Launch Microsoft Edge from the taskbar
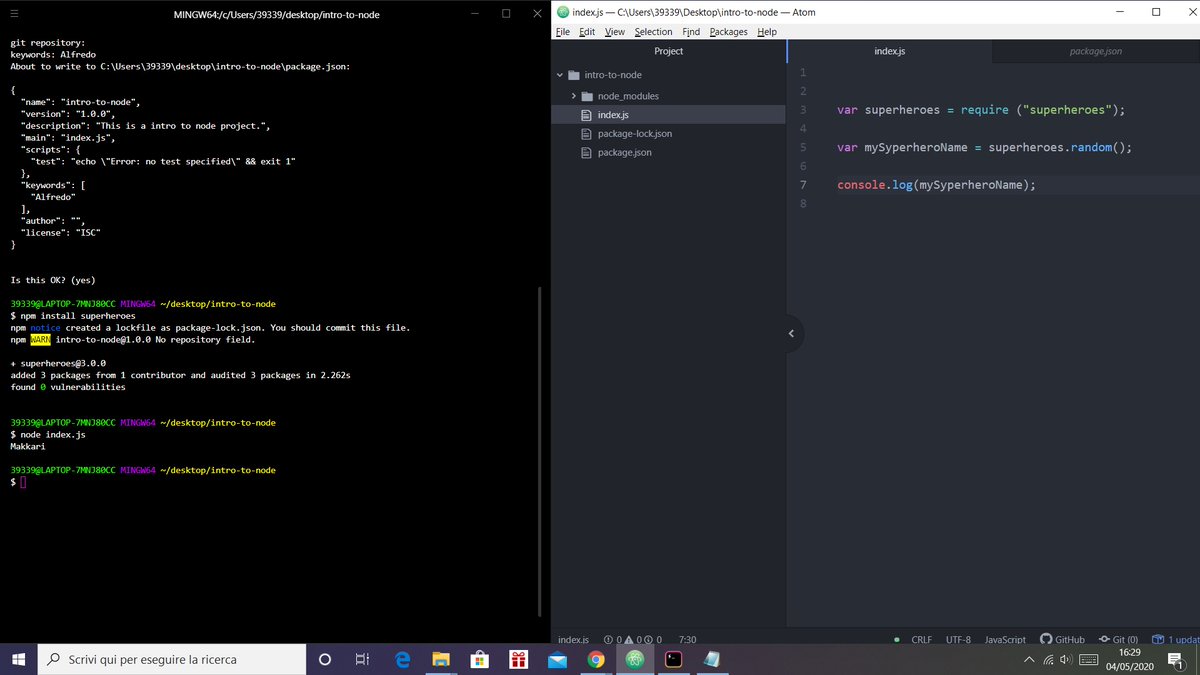 (x=402, y=659)
